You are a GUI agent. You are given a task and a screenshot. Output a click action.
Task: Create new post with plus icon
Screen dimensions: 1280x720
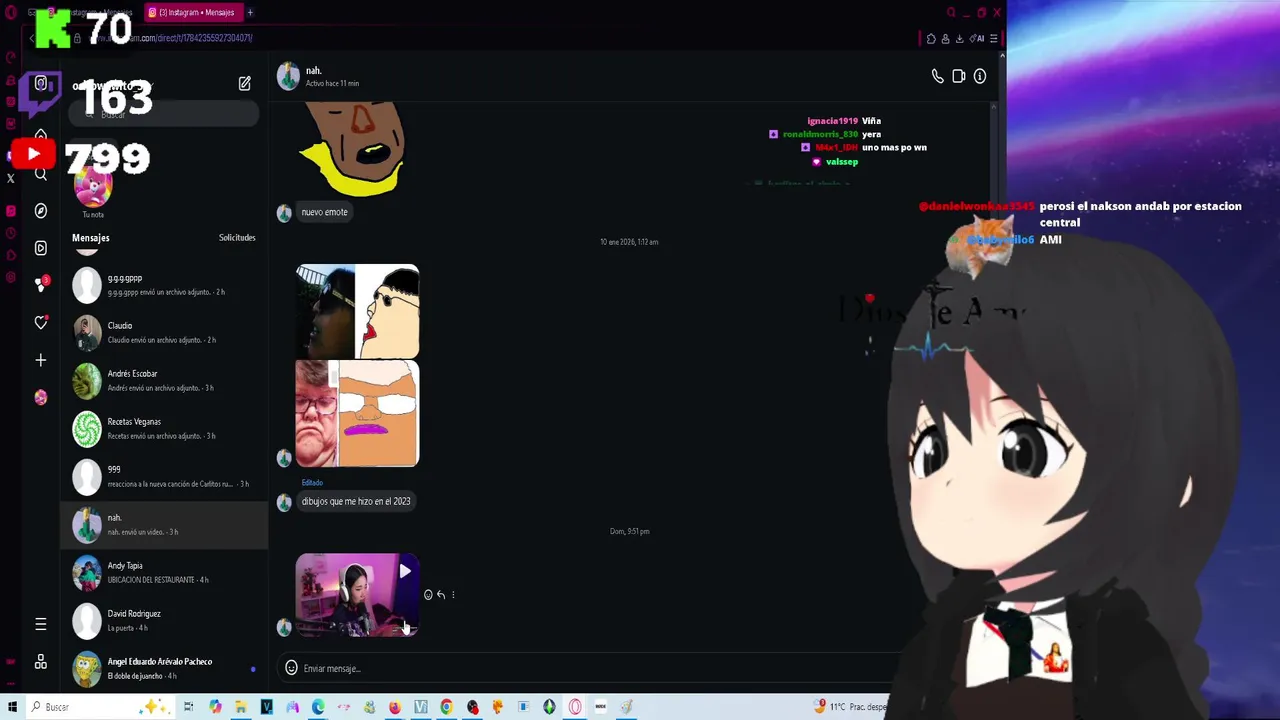click(x=41, y=360)
